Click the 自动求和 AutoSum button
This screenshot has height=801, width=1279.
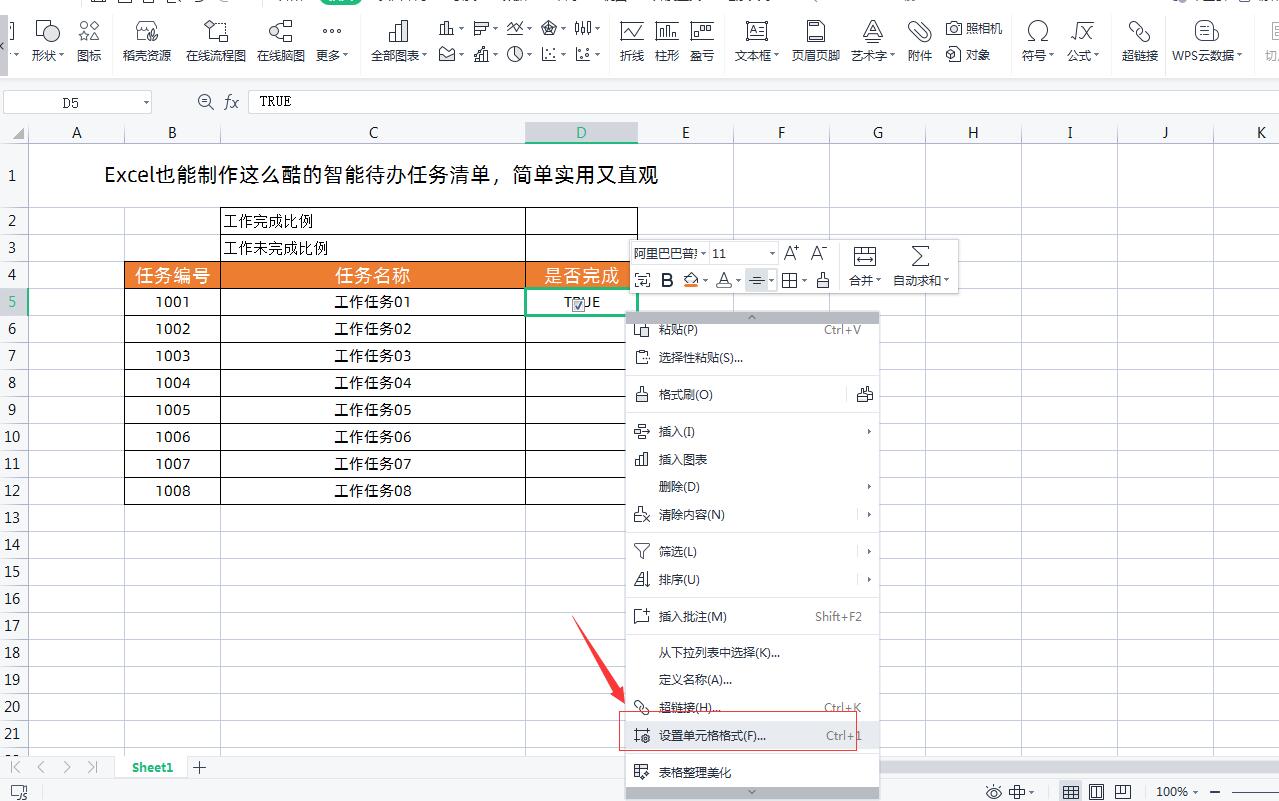pos(917,265)
